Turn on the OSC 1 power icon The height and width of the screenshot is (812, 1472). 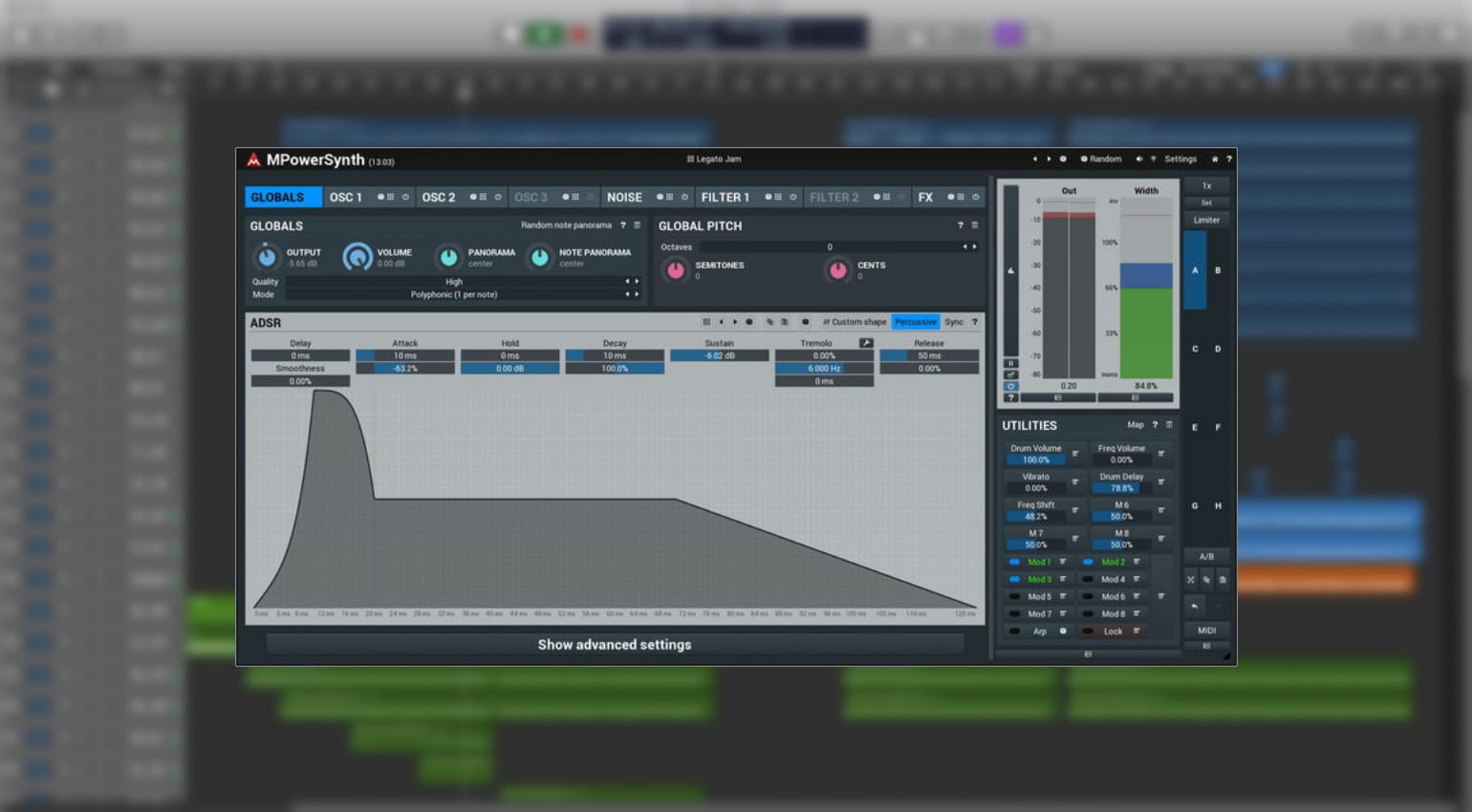pyautogui.click(x=405, y=198)
